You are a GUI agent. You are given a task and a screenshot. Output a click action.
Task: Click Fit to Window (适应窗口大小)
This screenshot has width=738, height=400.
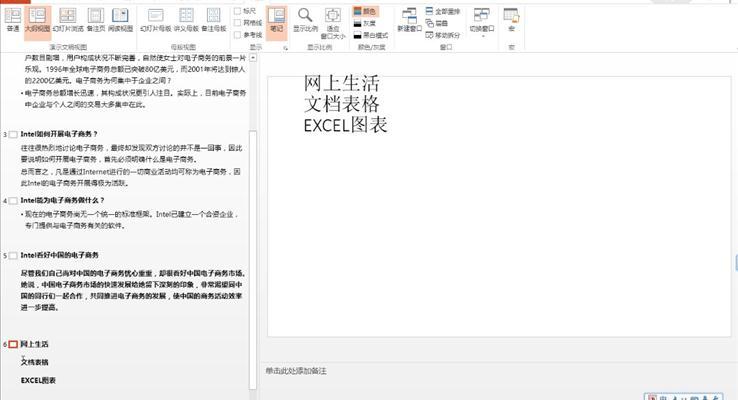pyautogui.click(x=333, y=22)
